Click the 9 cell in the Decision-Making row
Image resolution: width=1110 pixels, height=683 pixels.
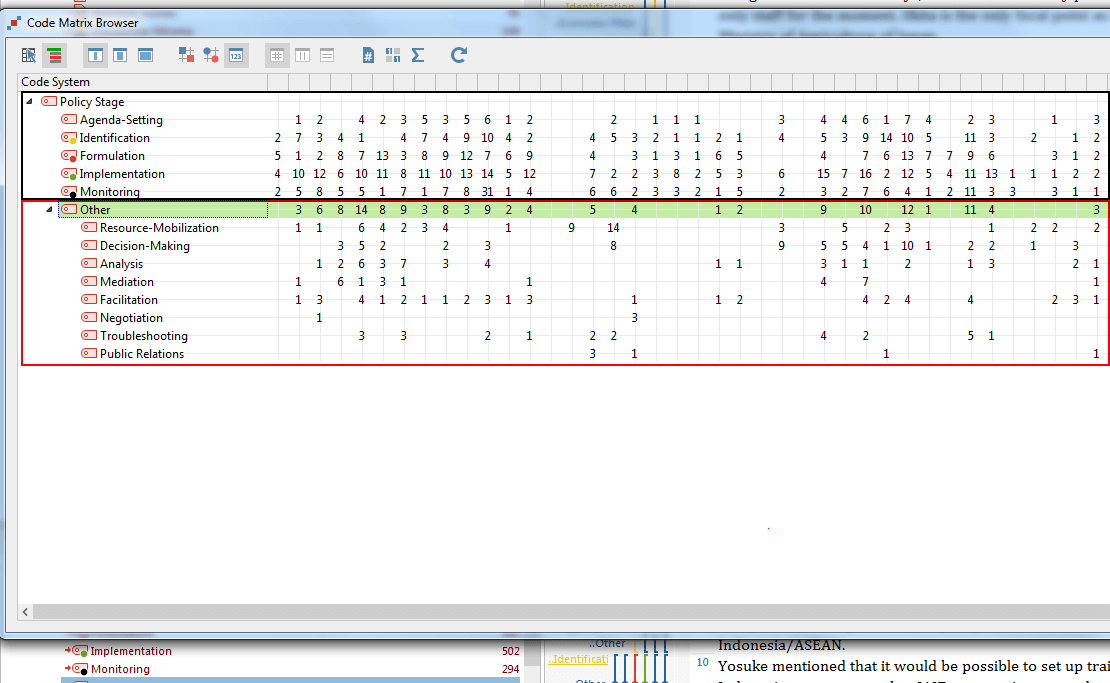[x=781, y=246]
